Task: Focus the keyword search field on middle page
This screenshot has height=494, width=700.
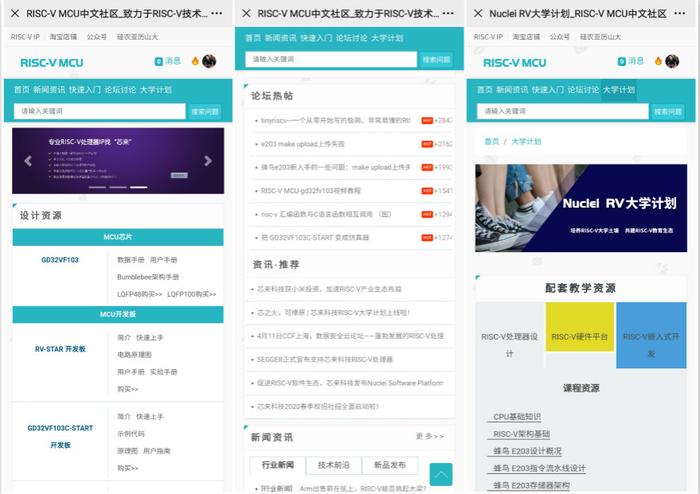Action: (x=331, y=59)
